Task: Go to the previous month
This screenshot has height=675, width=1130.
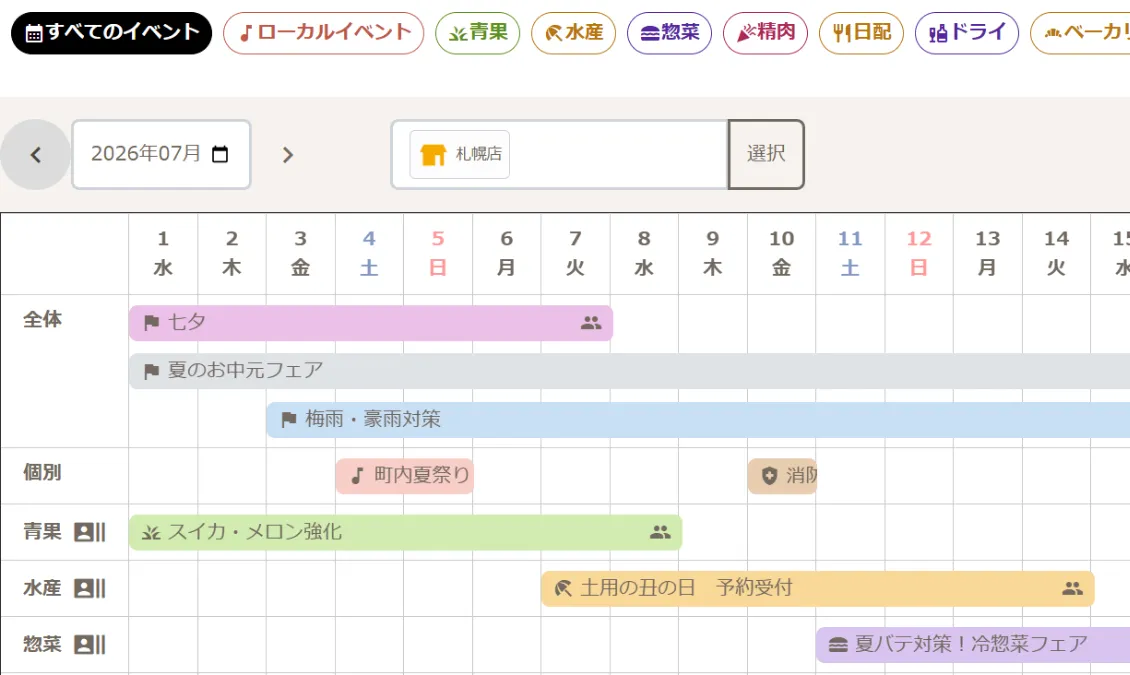Action: click(35, 154)
